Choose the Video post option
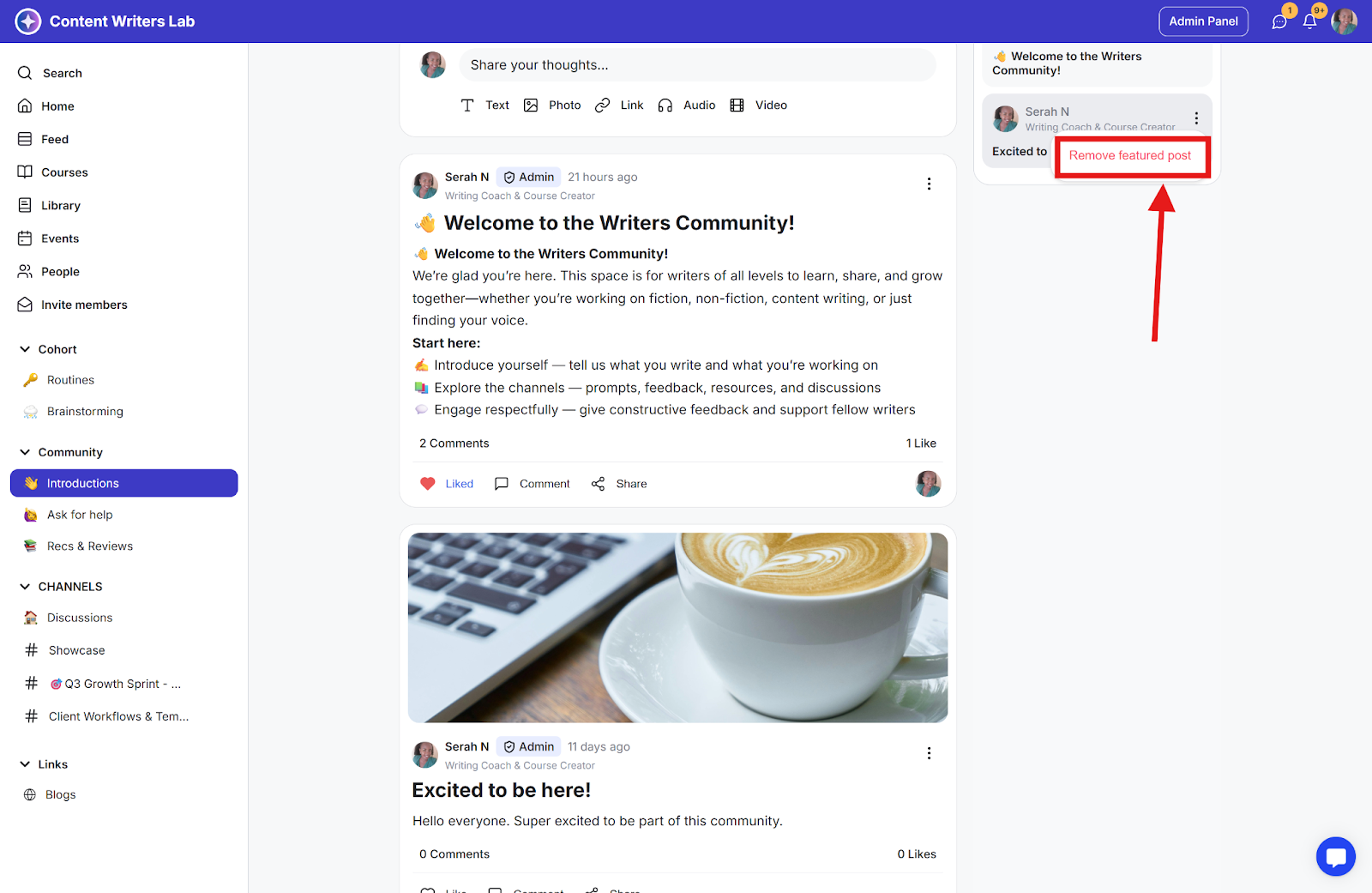The image size is (1372, 893). tap(758, 106)
